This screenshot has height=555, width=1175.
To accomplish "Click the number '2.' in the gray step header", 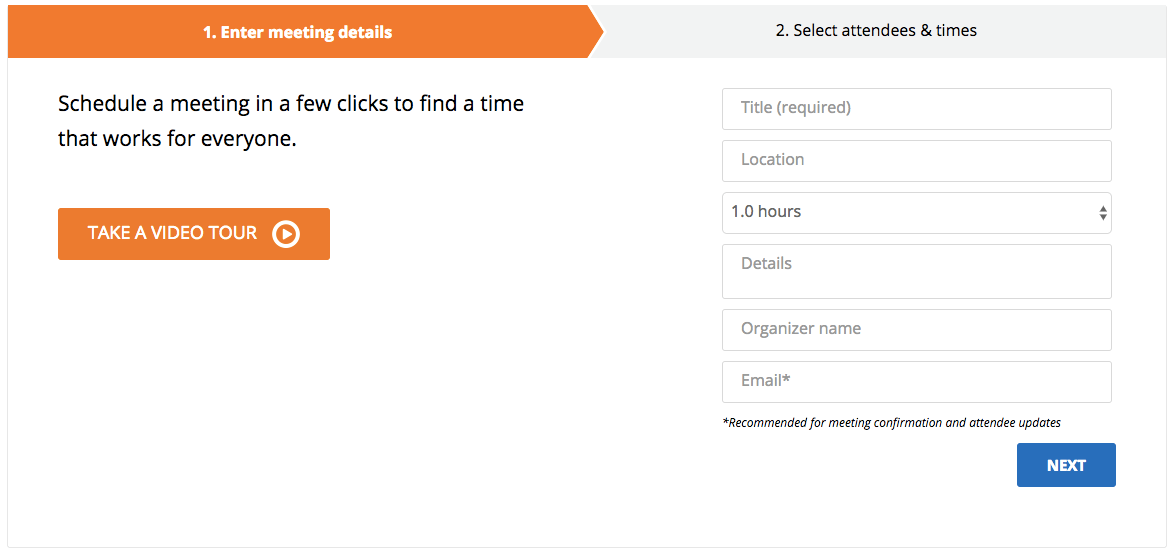I will 782,31.
